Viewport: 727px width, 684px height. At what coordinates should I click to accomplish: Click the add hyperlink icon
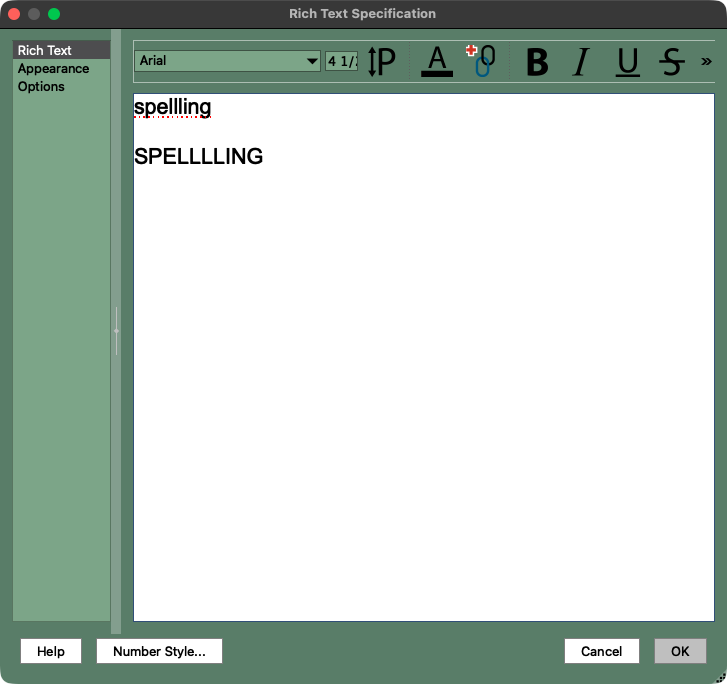tap(482, 62)
